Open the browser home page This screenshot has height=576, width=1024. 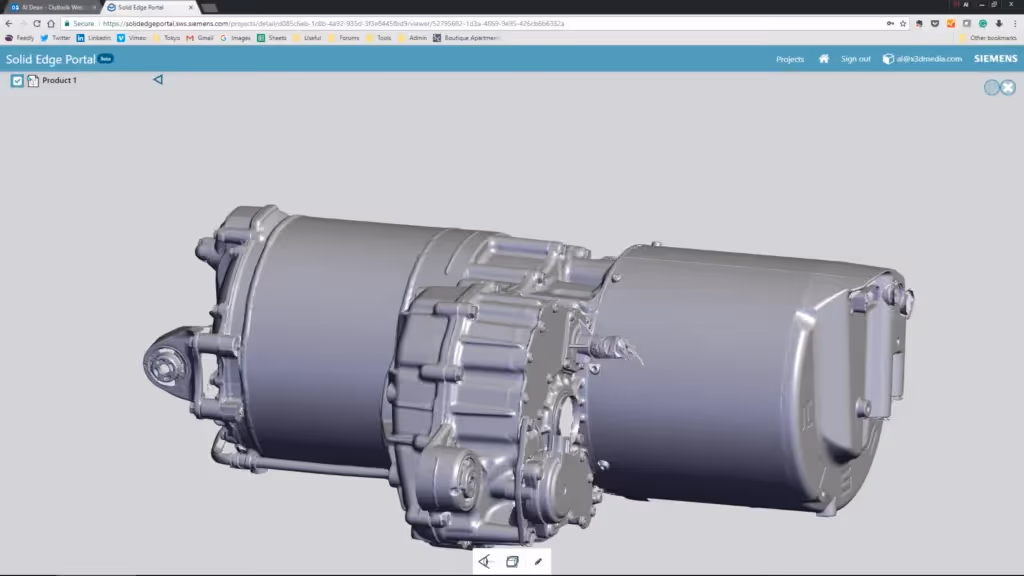(51, 24)
